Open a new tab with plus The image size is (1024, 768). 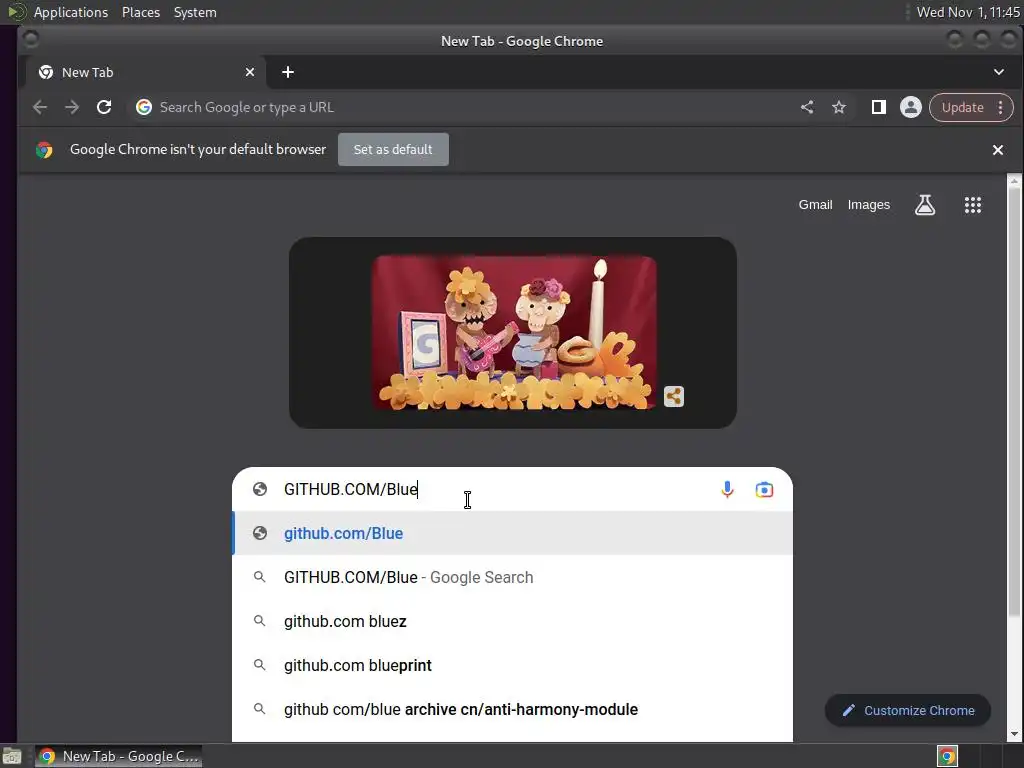287,72
